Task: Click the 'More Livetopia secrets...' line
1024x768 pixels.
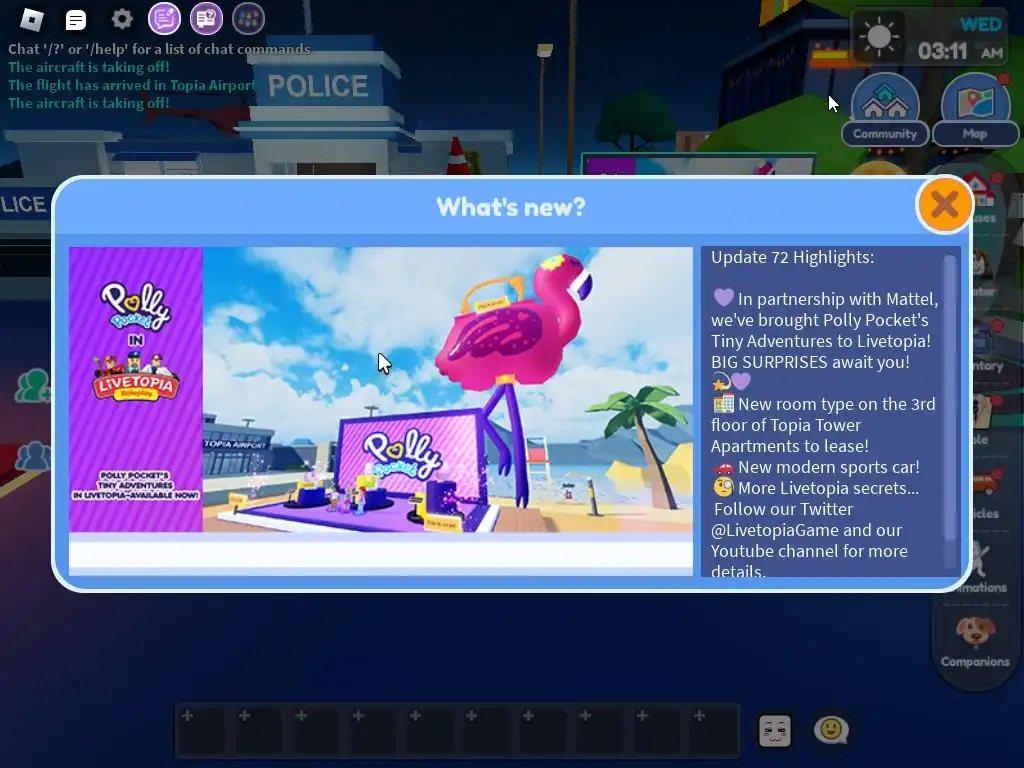Action: click(x=828, y=488)
